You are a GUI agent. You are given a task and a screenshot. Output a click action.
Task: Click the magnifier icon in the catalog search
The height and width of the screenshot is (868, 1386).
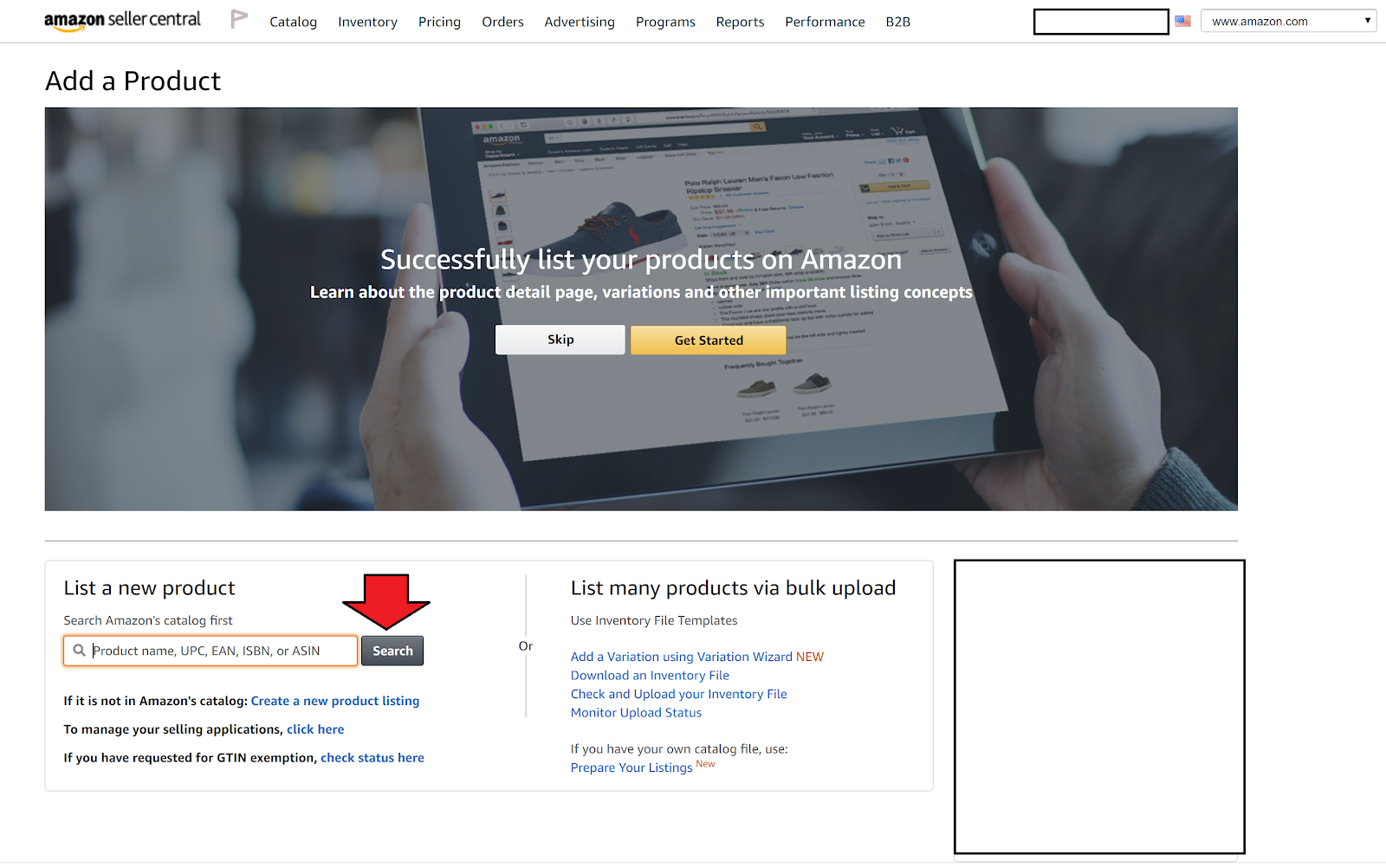point(79,651)
